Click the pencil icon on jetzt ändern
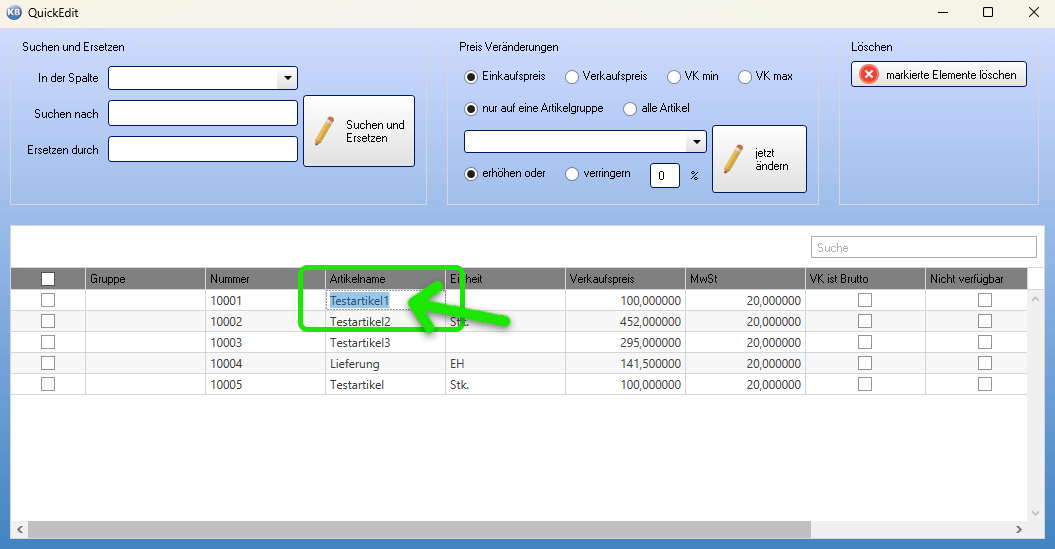This screenshot has height=549, width=1055. tap(733, 159)
